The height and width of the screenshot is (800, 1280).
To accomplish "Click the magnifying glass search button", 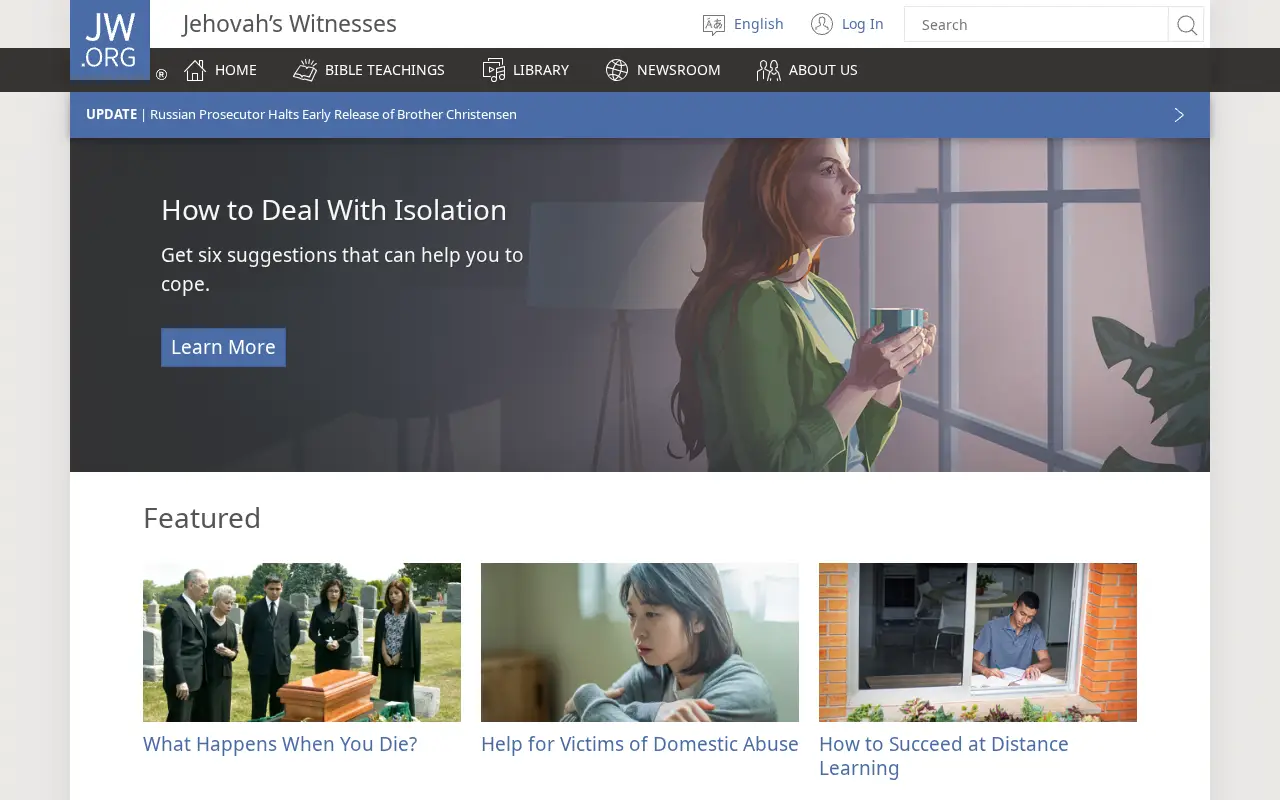I will click(1186, 25).
